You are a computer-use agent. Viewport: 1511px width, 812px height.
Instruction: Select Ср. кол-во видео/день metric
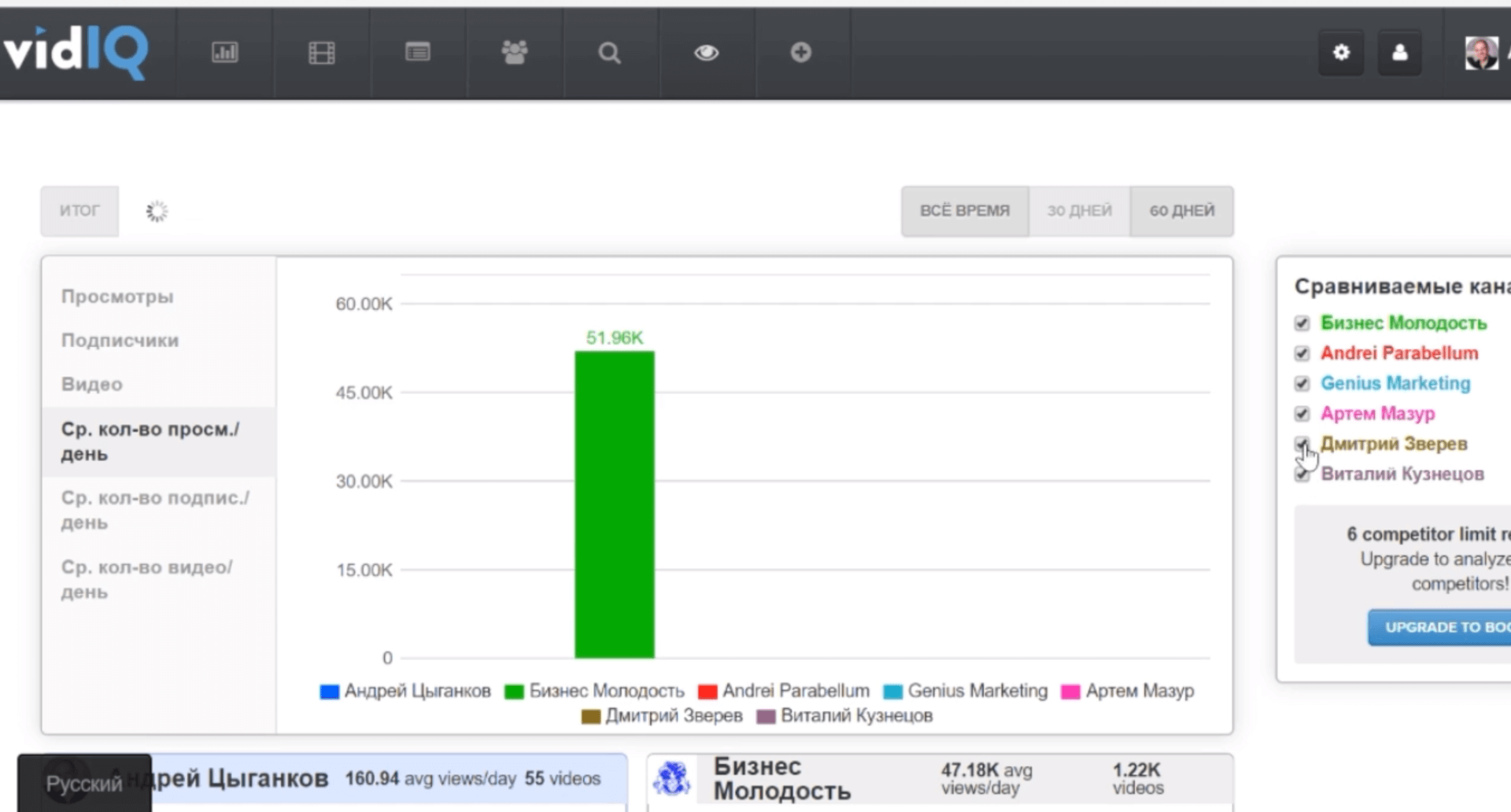147,579
